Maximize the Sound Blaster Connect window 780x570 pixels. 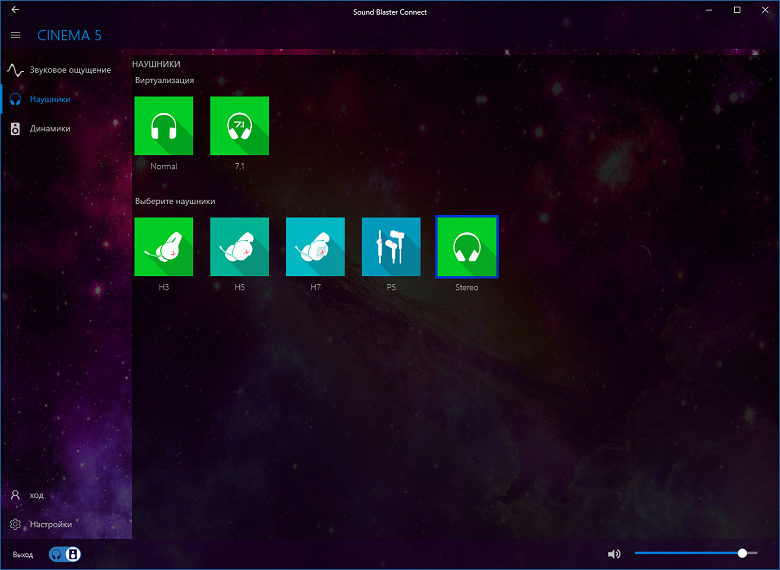pos(737,10)
